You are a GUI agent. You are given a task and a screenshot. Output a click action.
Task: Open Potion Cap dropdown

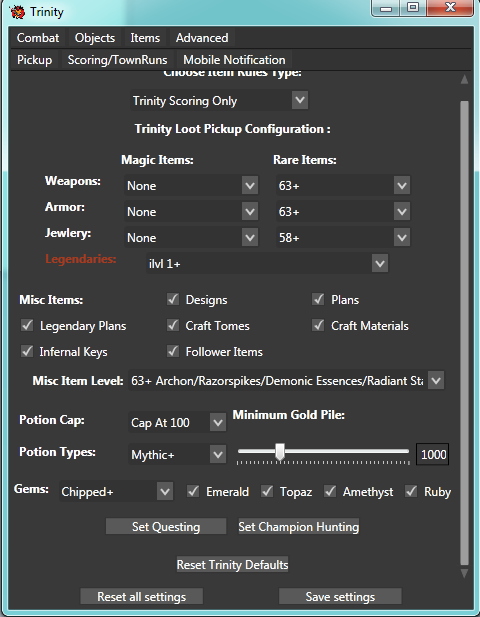tap(177, 423)
